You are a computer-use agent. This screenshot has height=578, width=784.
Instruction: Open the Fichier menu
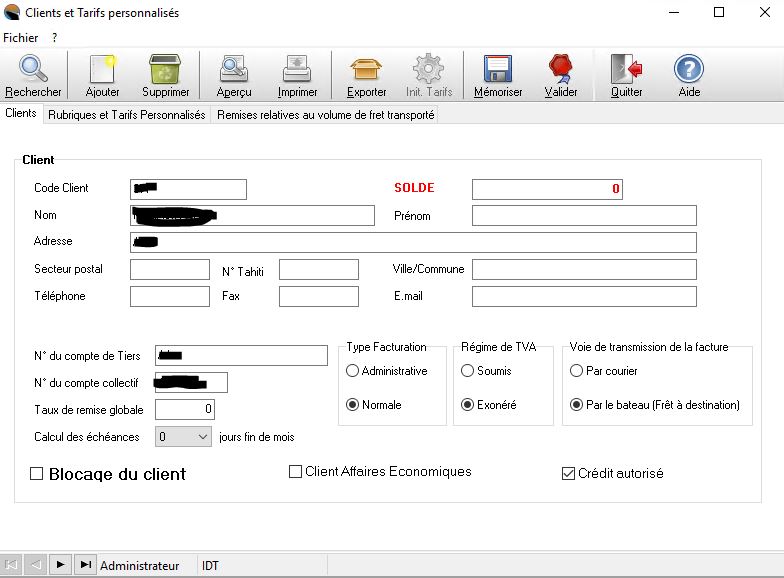(20, 37)
